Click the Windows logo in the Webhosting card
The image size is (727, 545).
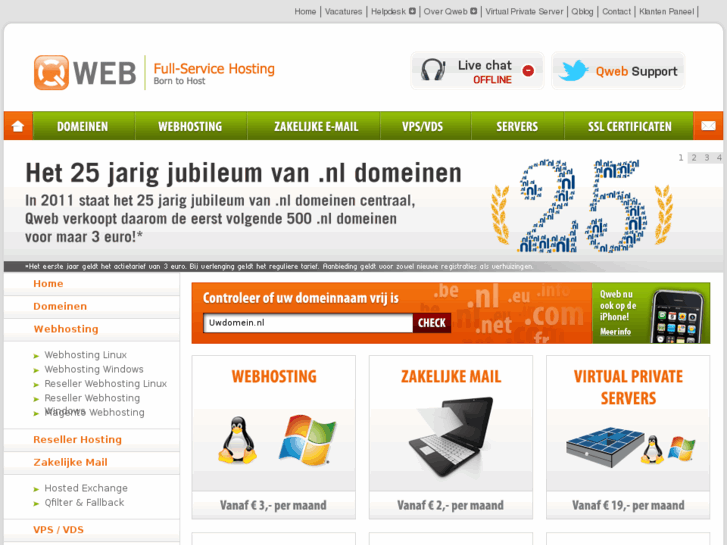point(307,439)
